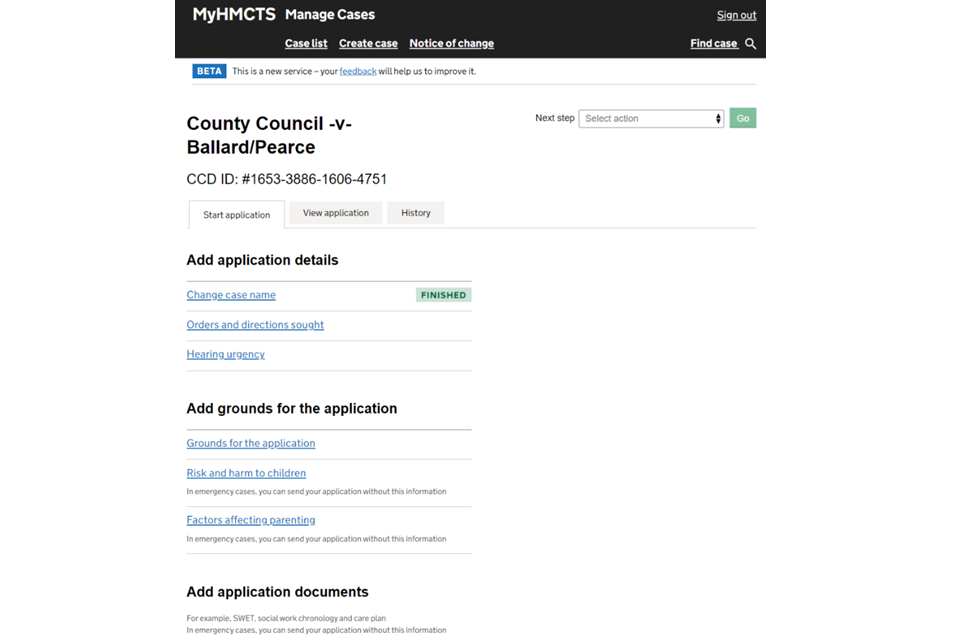Open Change case name task
Image resolution: width=960 pixels, height=640 pixels.
point(231,295)
